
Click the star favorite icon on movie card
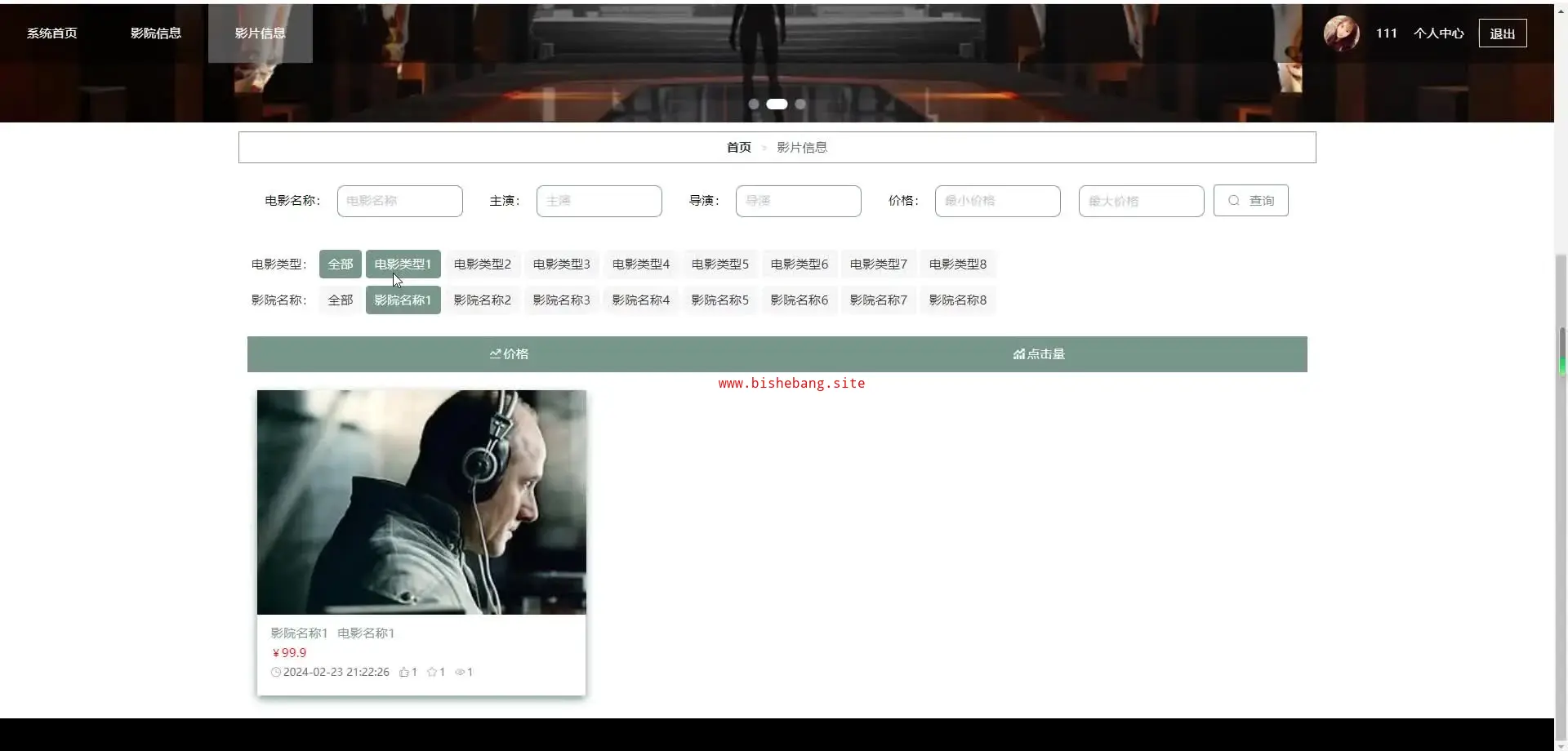(431, 672)
